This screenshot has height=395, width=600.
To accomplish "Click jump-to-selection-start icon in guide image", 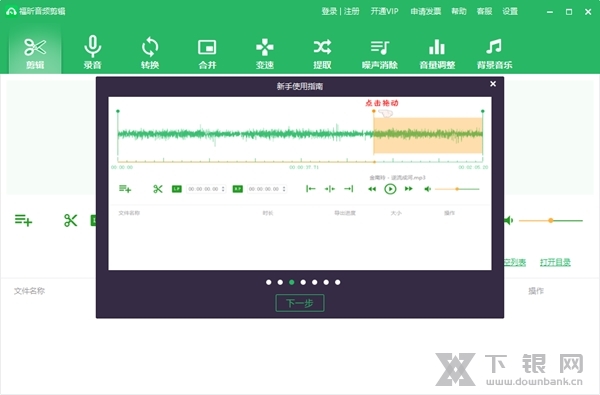I will [310, 189].
